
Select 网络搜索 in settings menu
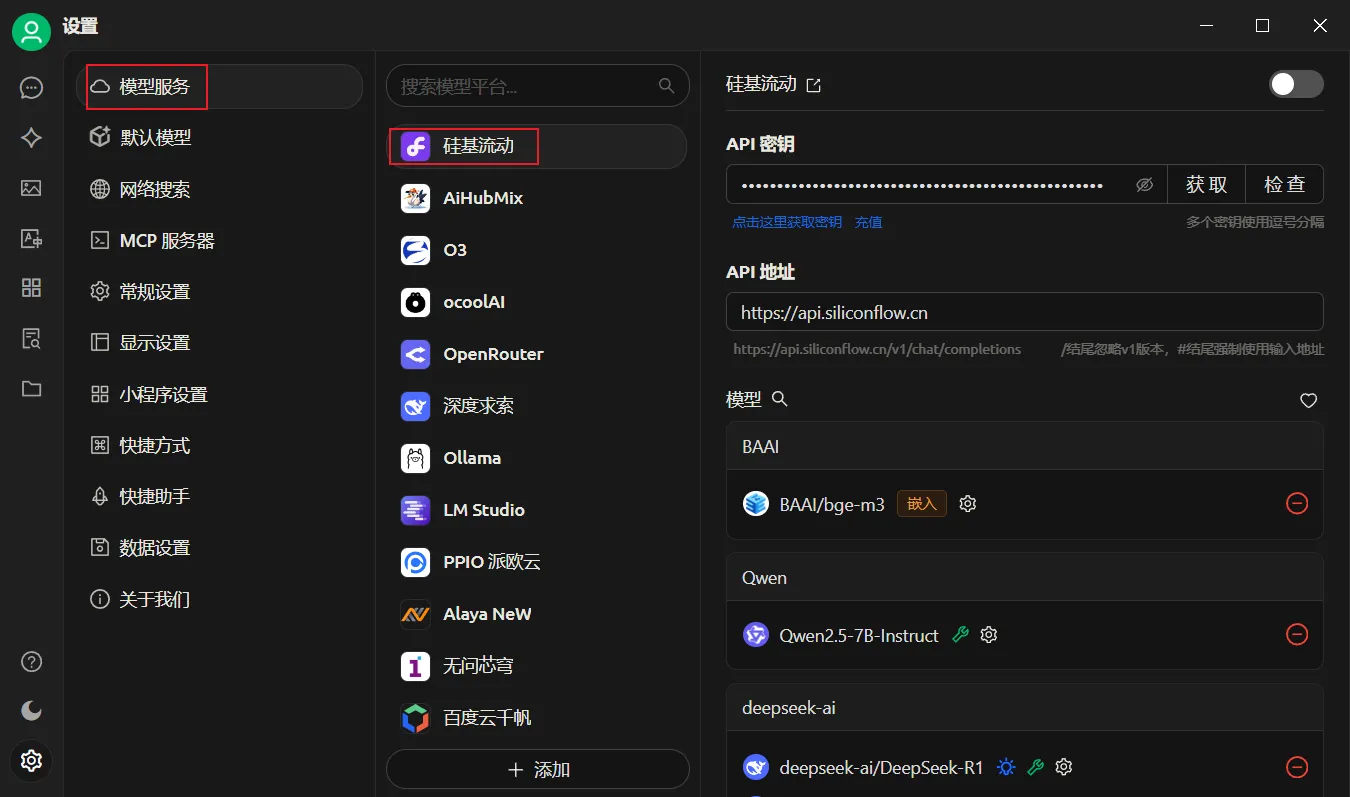coord(219,189)
